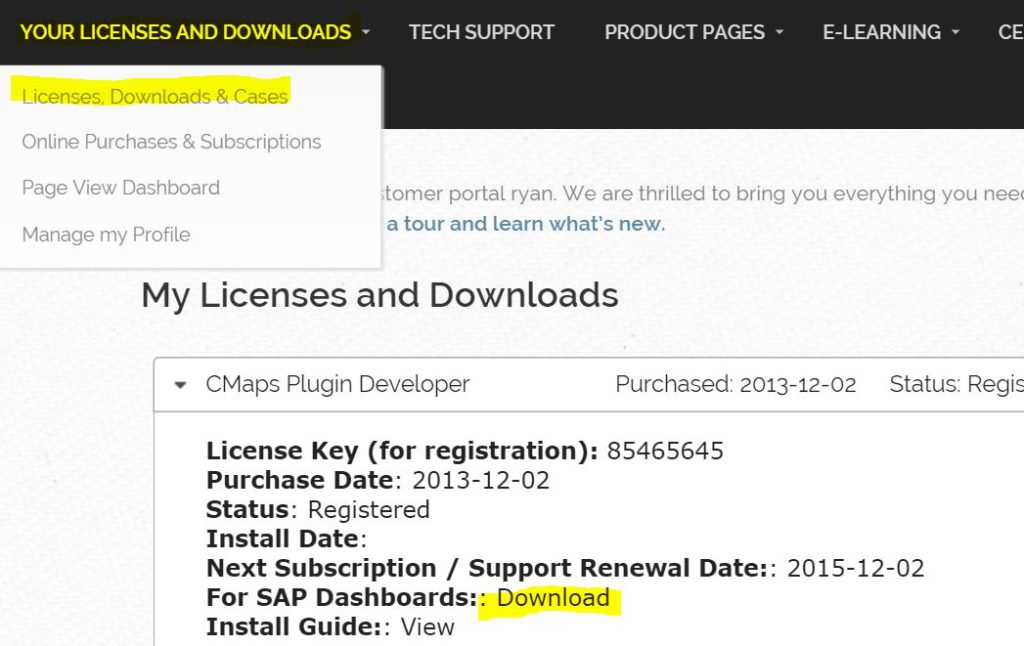
Task: Select Online Purchases & Subscriptions menu entry
Action: tap(171, 142)
